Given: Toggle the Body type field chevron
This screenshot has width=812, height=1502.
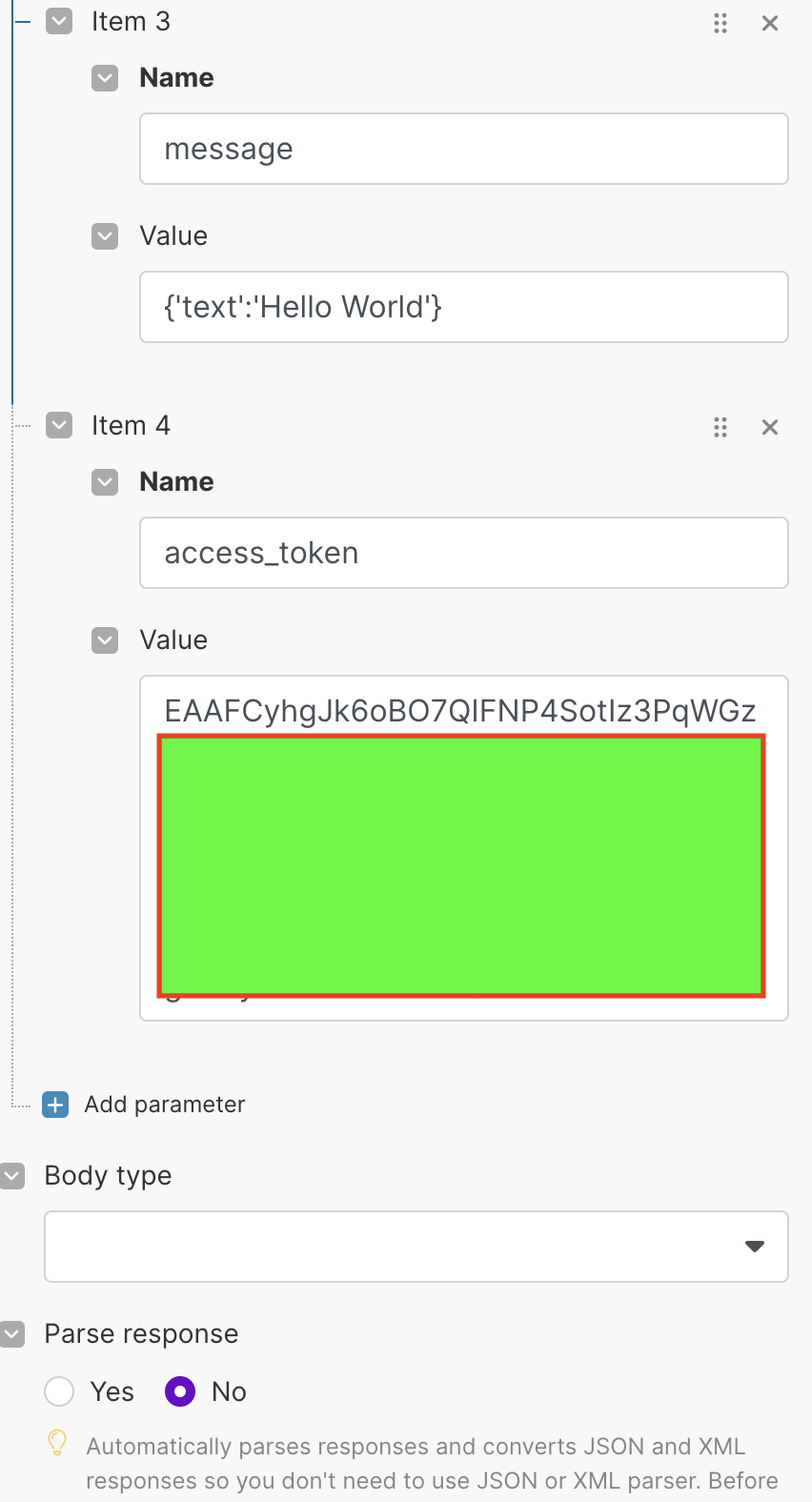Looking at the screenshot, I should click(x=12, y=1176).
